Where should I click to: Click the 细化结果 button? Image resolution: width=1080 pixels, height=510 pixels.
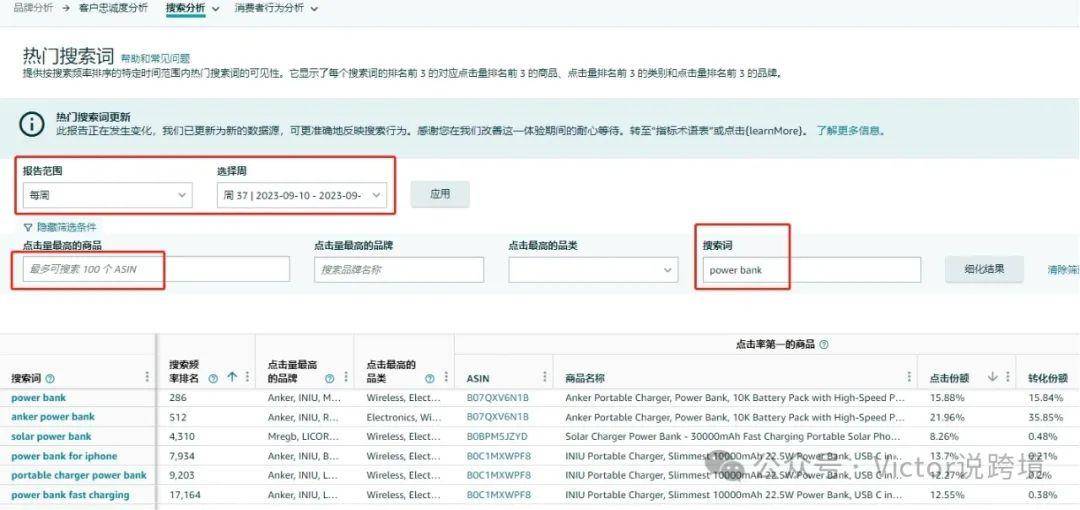tap(984, 269)
